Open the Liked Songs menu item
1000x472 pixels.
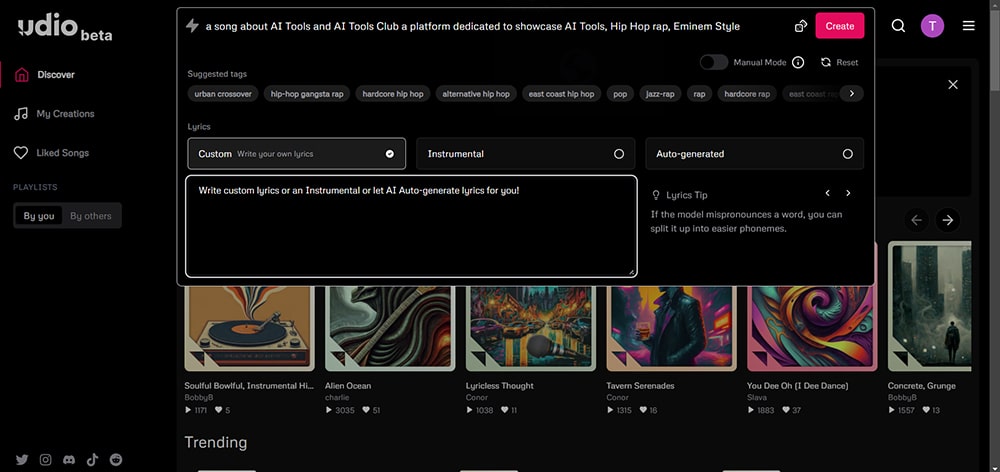point(62,153)
